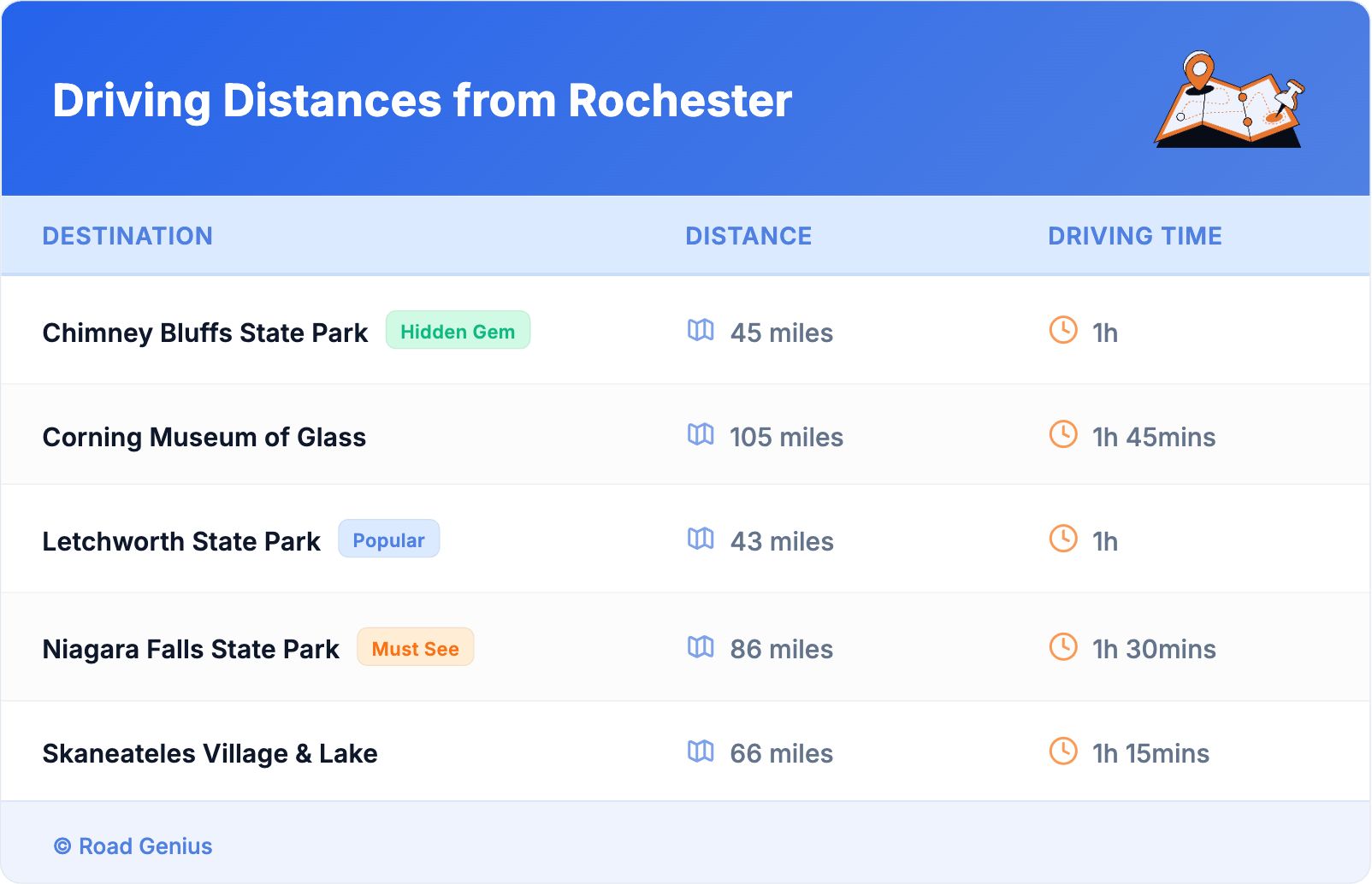Image resolution: width=1372 pixels, height=884 pixels.
Task: Click the Driving Distances from Rochester title
Action: coord(422,101)
